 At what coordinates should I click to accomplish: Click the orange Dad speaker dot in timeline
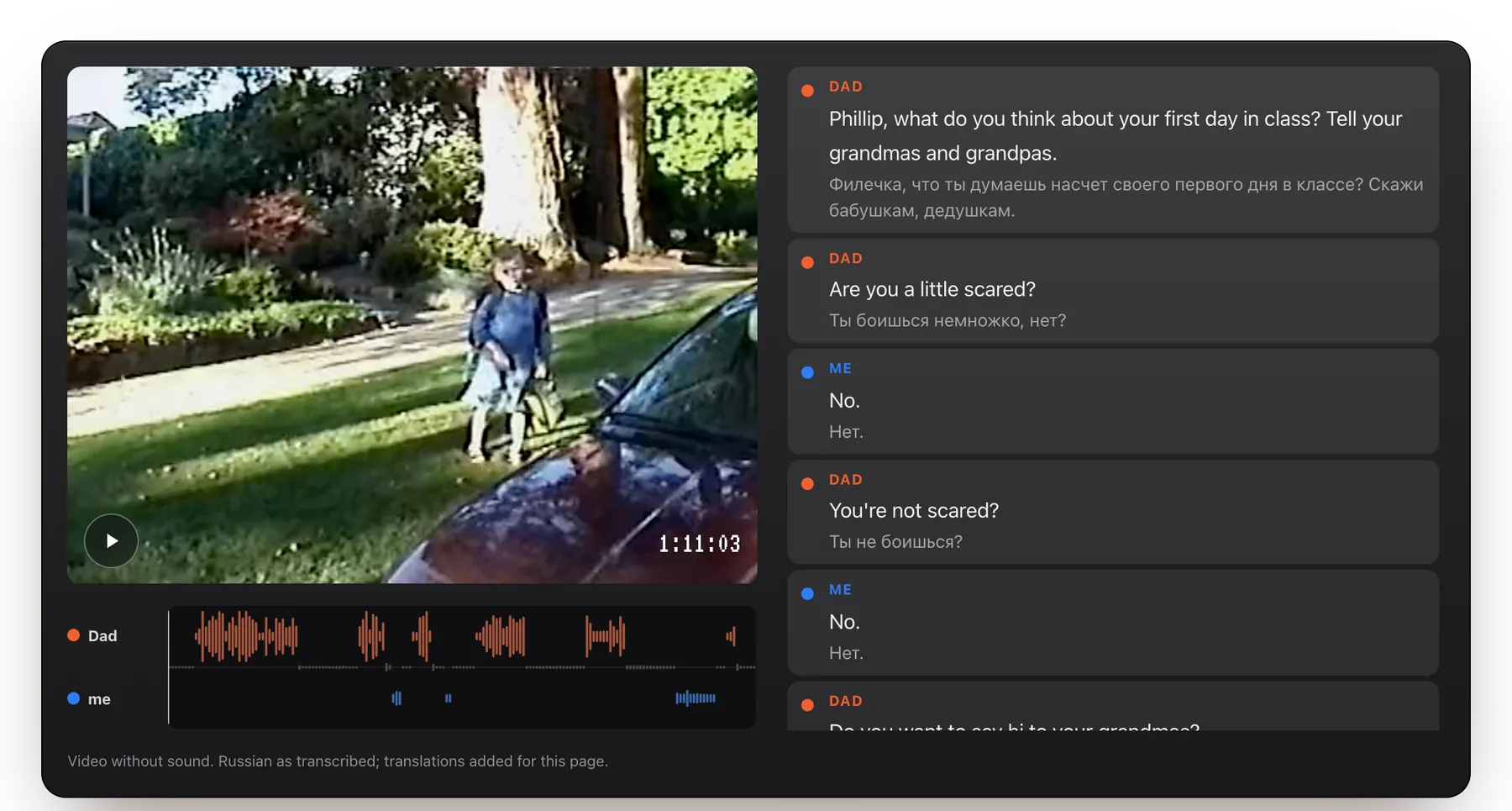74,635
